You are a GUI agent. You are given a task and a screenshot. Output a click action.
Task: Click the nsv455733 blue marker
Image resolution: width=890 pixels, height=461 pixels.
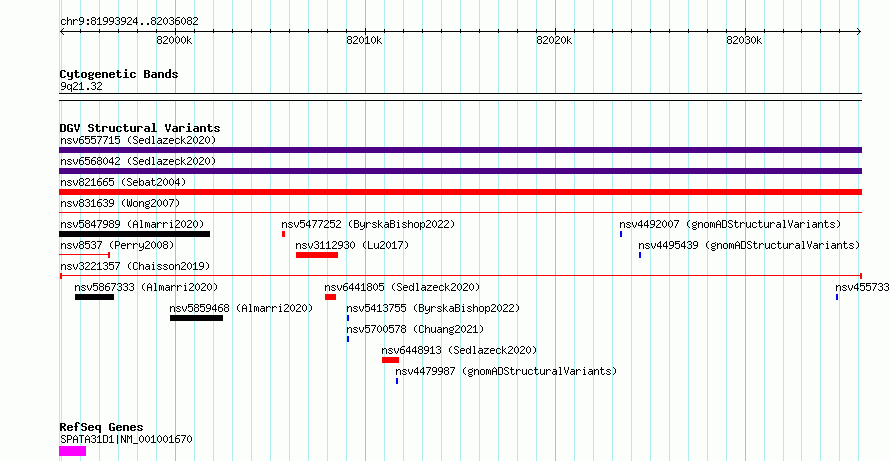point(837,297)
